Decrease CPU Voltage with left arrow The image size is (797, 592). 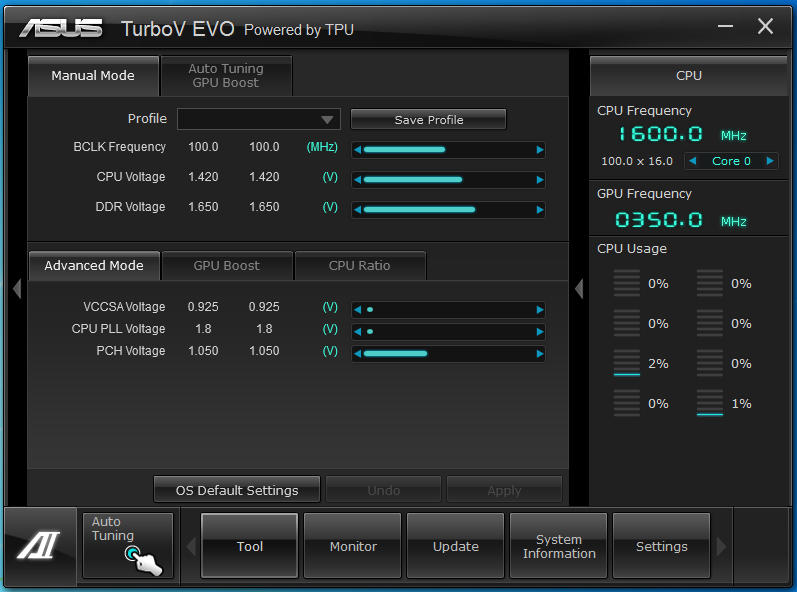[x=358, y=180]
